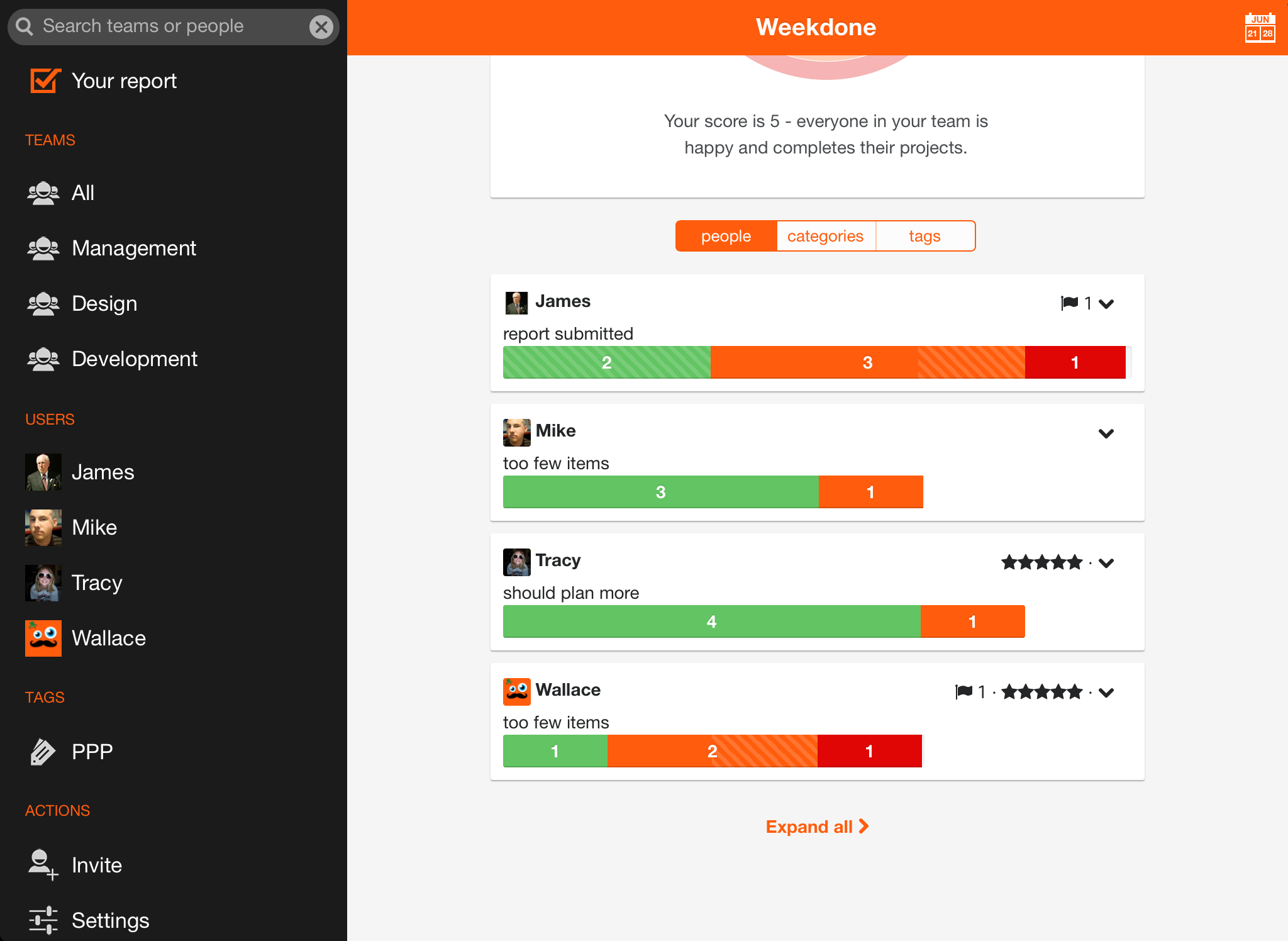Select the people tab
1288x941 pixels.
pyautogui.click(x=726, y=236)
